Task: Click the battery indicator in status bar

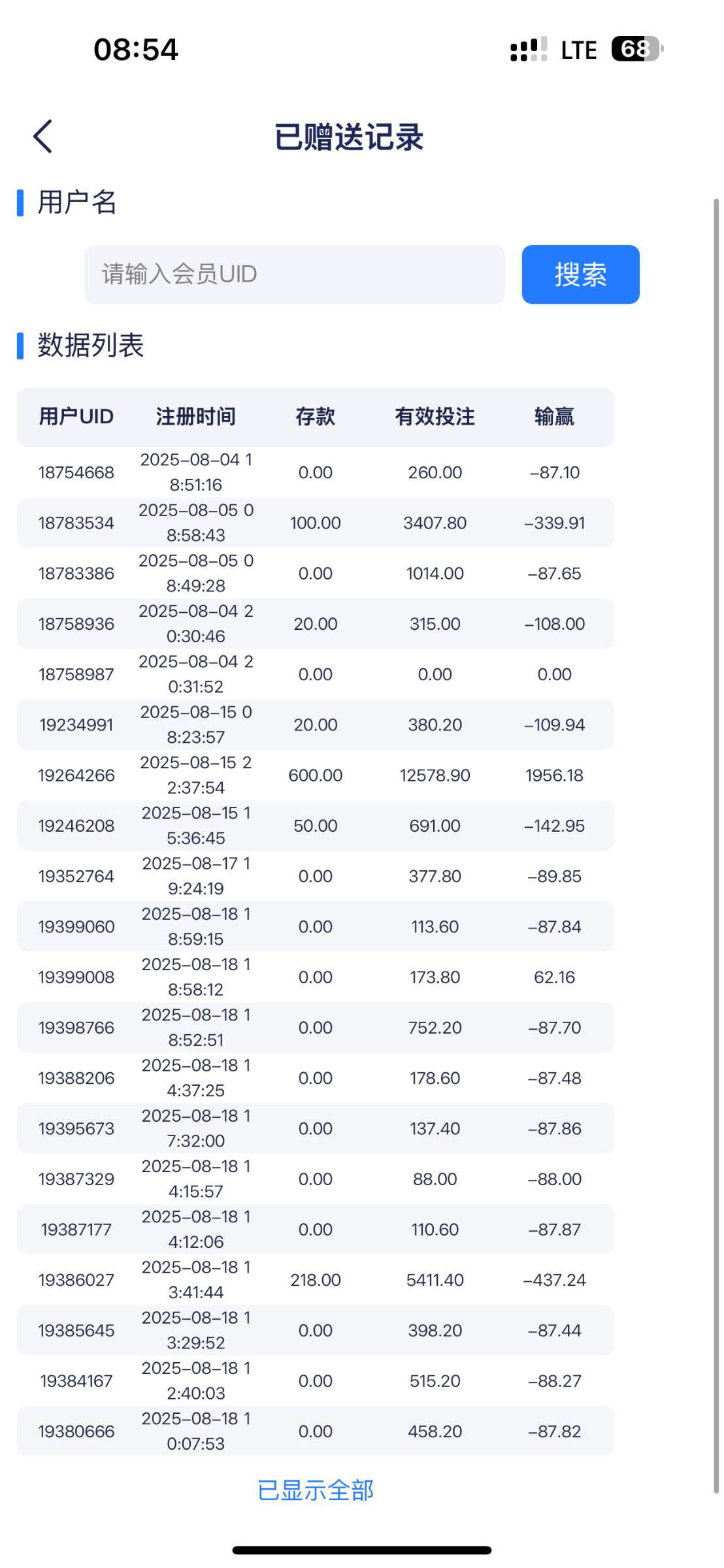Action: [x=636, y=49]
